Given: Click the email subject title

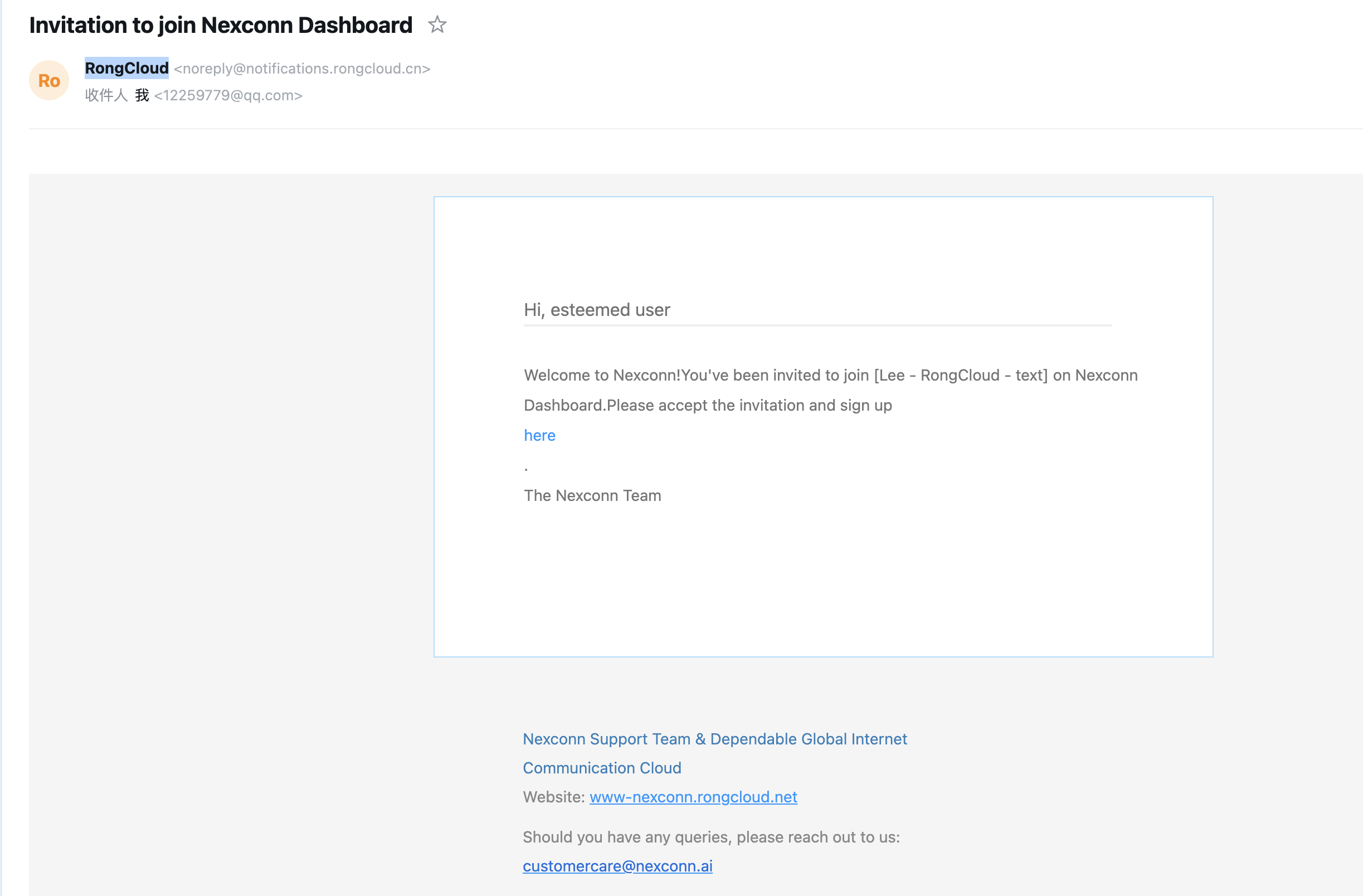Looking at the screenshot, I should tap(221, 25).
